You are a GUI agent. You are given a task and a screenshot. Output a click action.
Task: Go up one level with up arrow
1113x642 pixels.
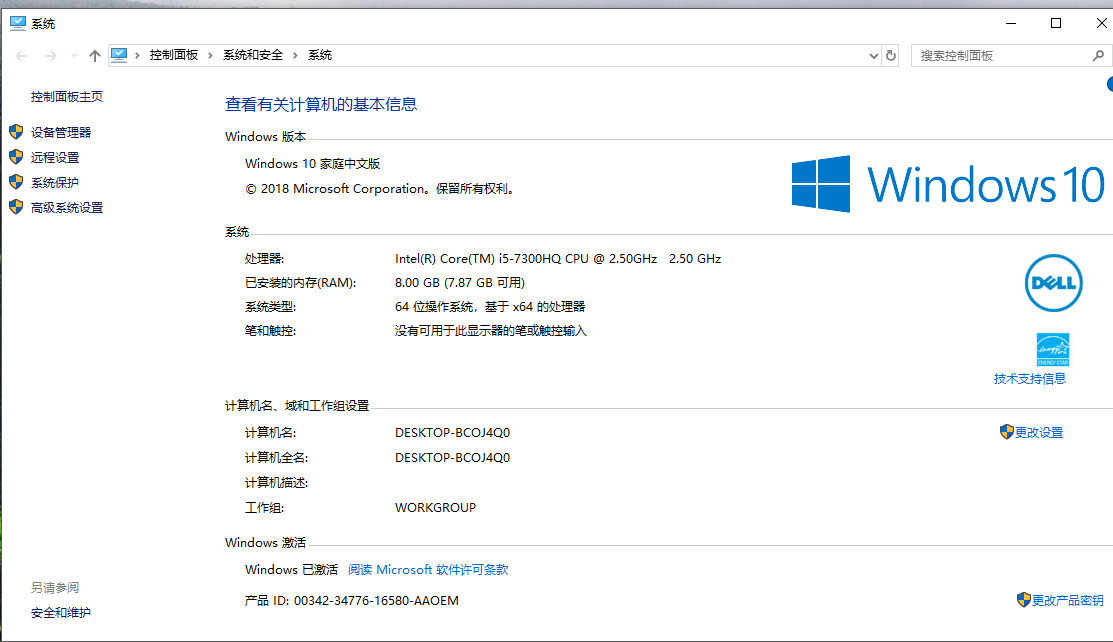coord(94,55)
